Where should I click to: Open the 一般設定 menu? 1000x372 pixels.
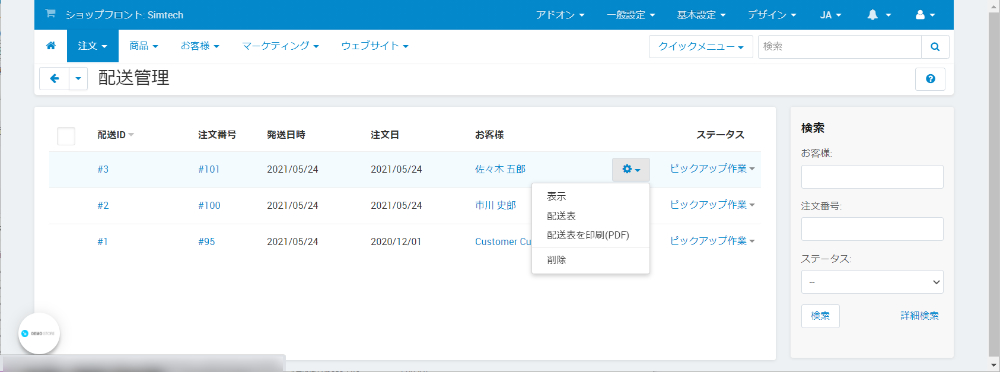(x=631, y=15)
